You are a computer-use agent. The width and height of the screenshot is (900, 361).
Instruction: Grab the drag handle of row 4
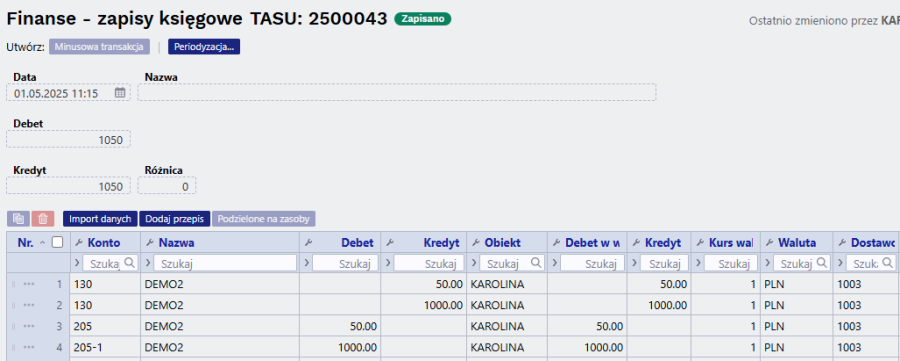click(x=13, y=348)
